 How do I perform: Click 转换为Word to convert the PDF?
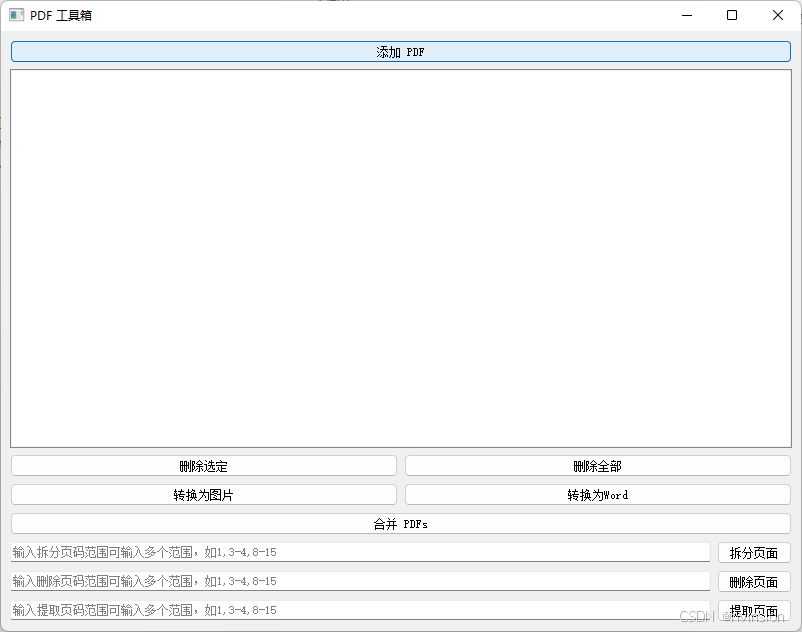point(596,494)
